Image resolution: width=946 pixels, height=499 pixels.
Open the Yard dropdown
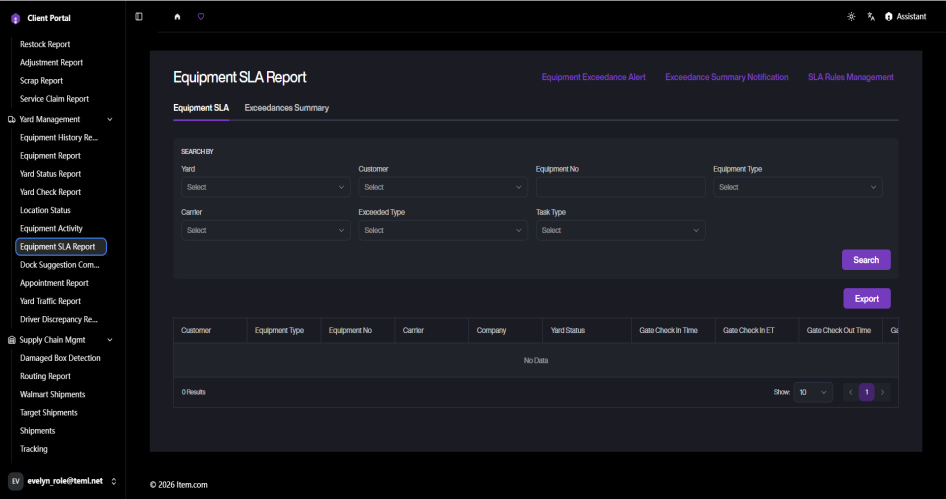(265, 187)
